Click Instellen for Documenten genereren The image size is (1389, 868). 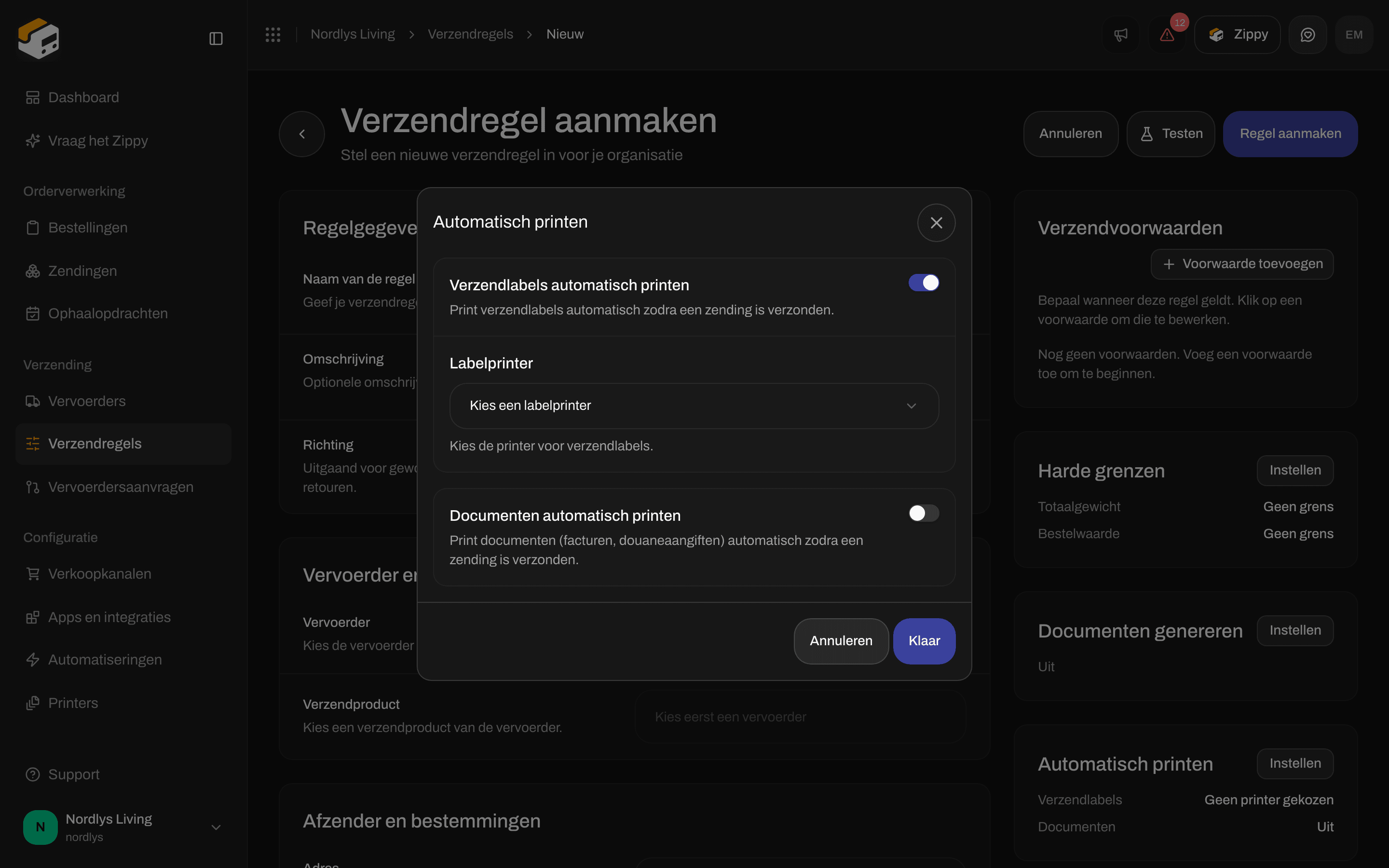[x=1295, y=631]
